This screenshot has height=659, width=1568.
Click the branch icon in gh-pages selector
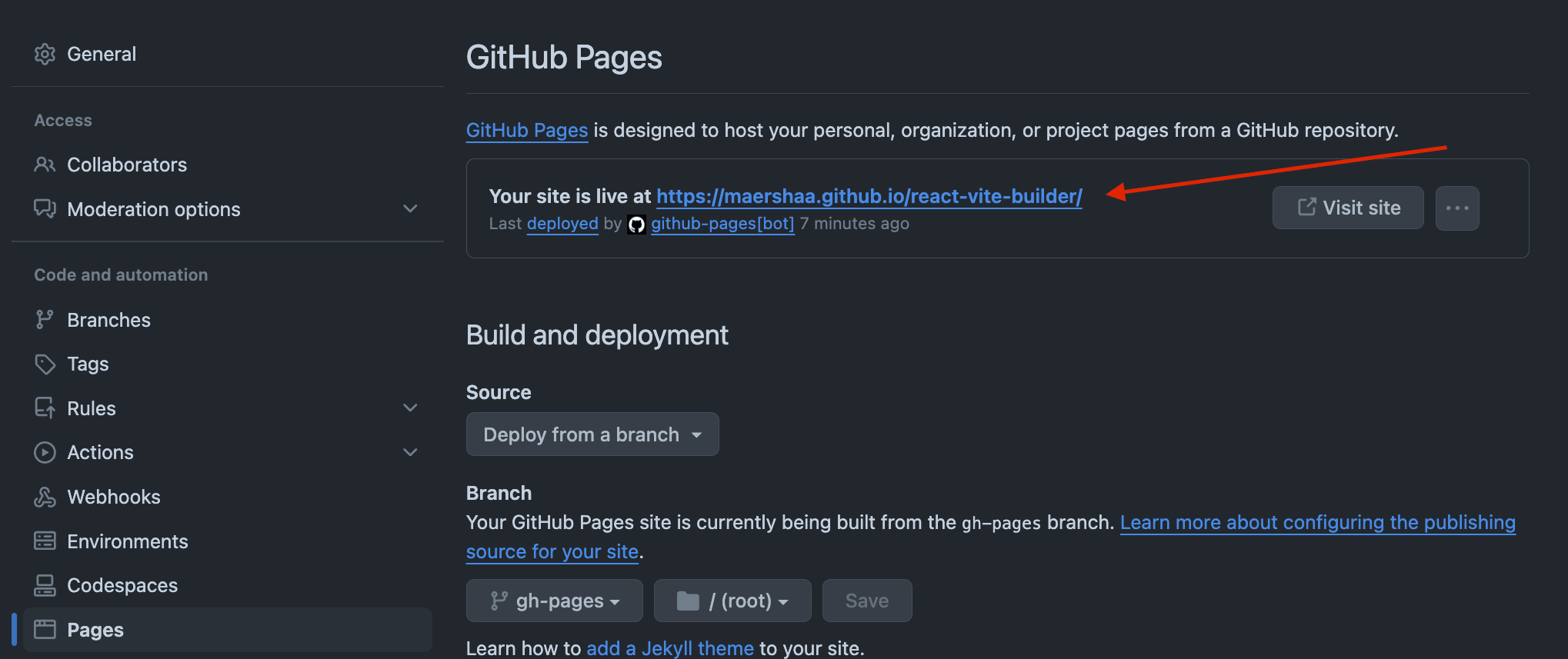[x=499, y=601]
